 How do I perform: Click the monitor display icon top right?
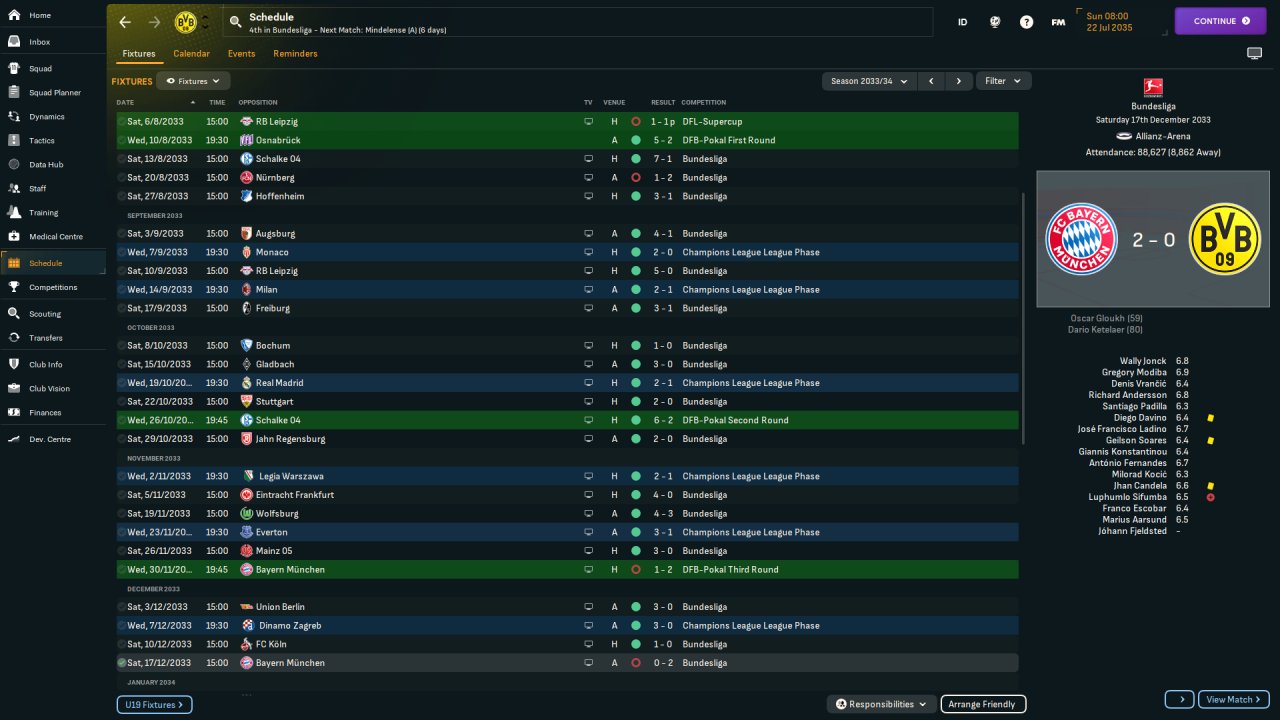1254,53
